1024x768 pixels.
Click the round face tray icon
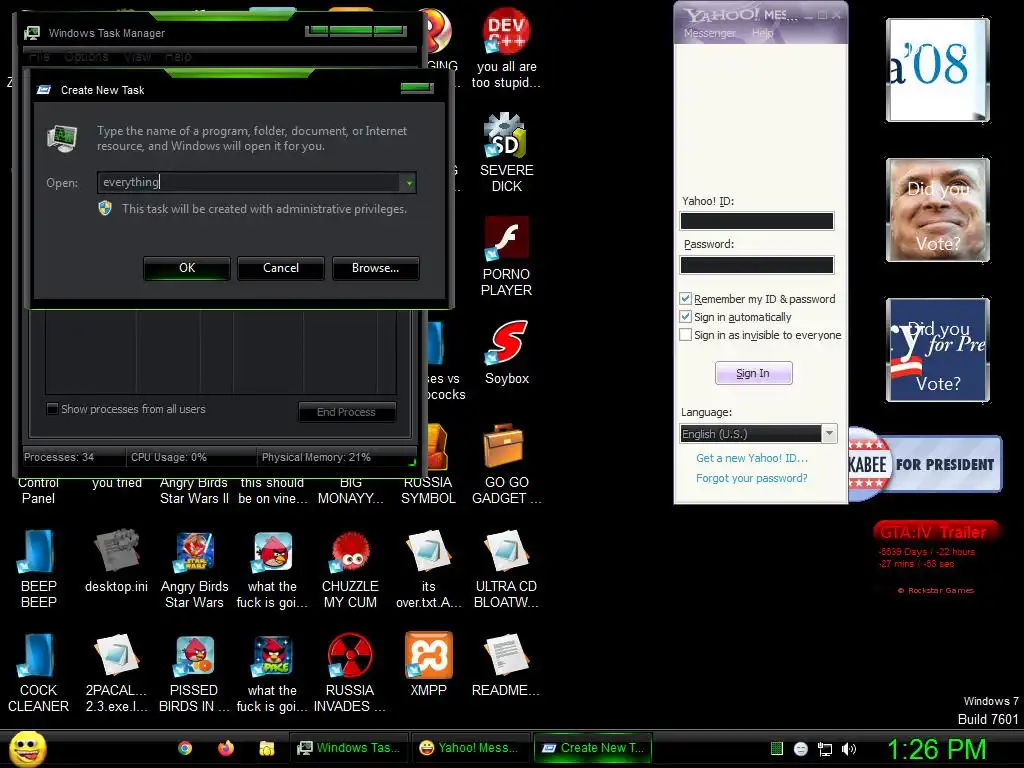801,749
